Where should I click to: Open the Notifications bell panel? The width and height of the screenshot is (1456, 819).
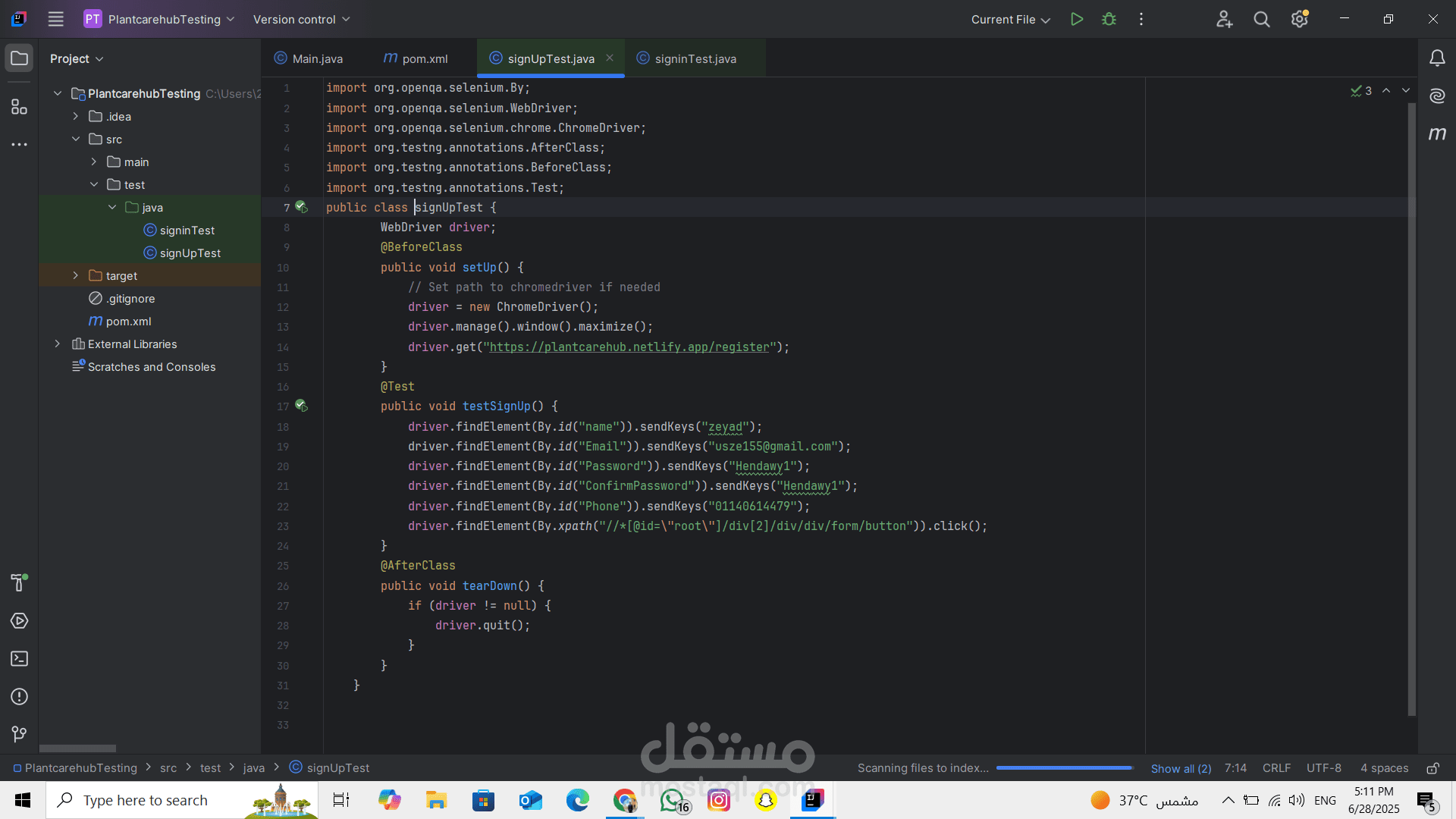coord(1437,58)
